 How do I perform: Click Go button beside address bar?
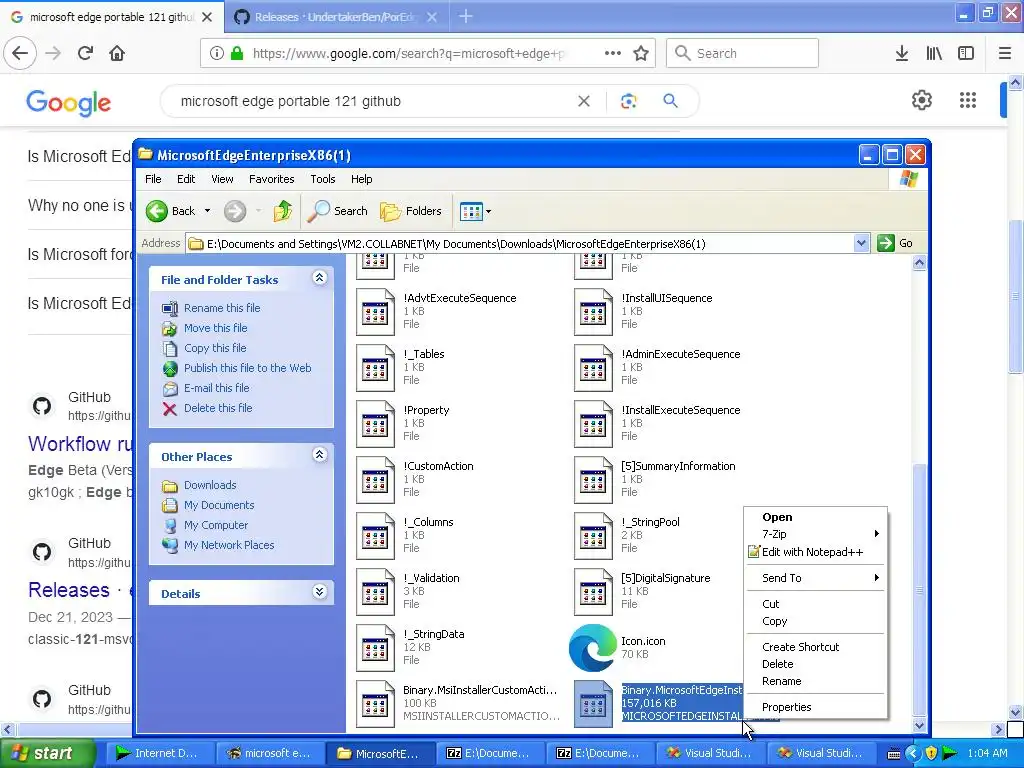[895, 244]
